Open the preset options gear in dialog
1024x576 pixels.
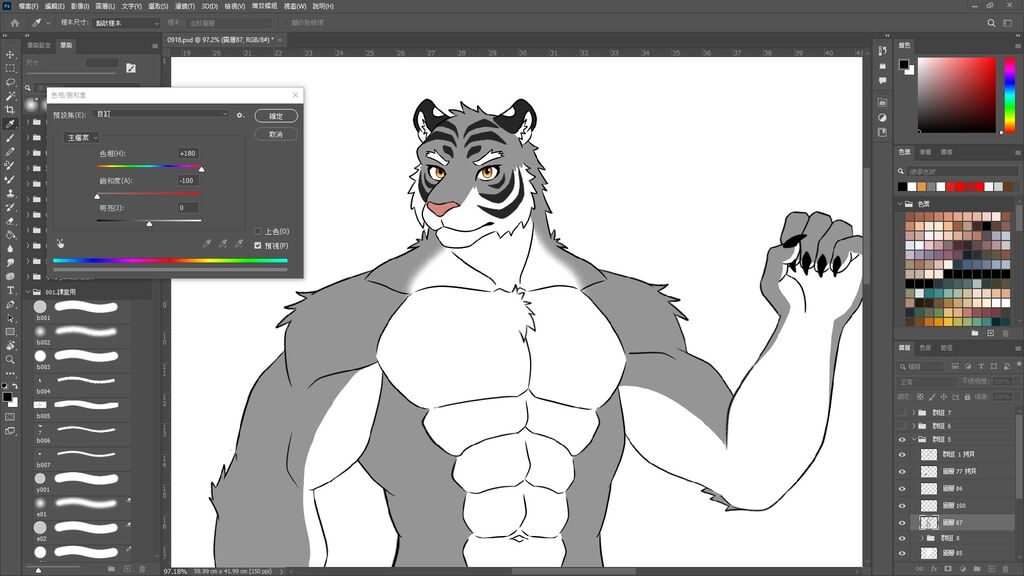coord(240,115)
